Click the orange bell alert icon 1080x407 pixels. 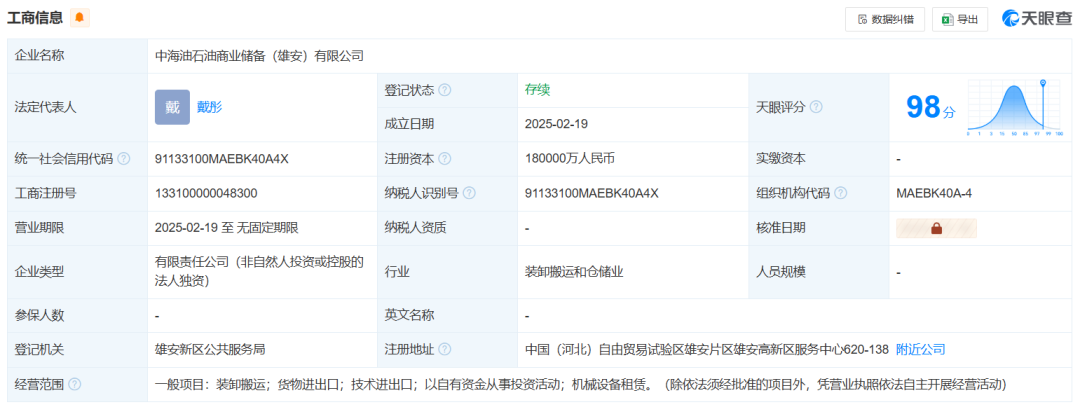point(79,18)
